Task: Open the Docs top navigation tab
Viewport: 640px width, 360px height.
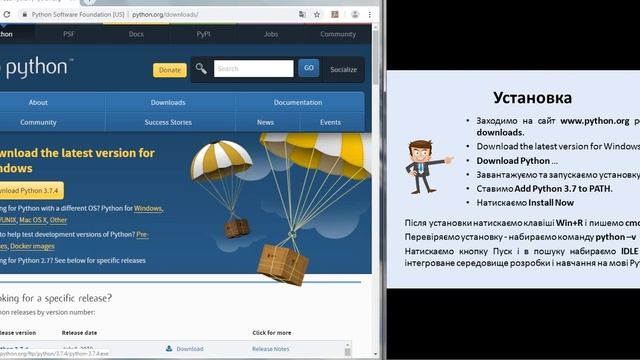Action: pos(136,34)
